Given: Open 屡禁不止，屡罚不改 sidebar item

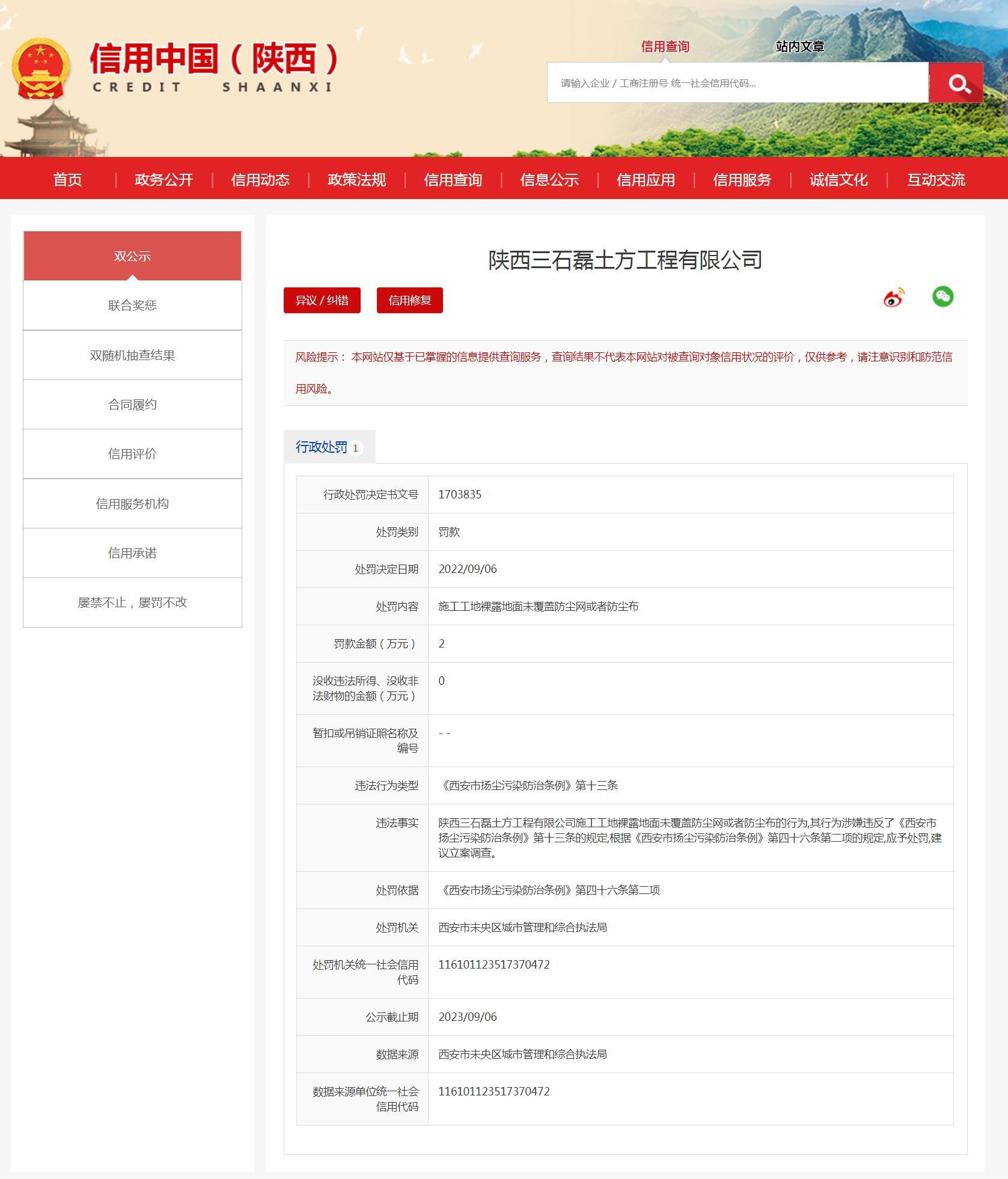Looking at the screenshot, I should [132, 602].
